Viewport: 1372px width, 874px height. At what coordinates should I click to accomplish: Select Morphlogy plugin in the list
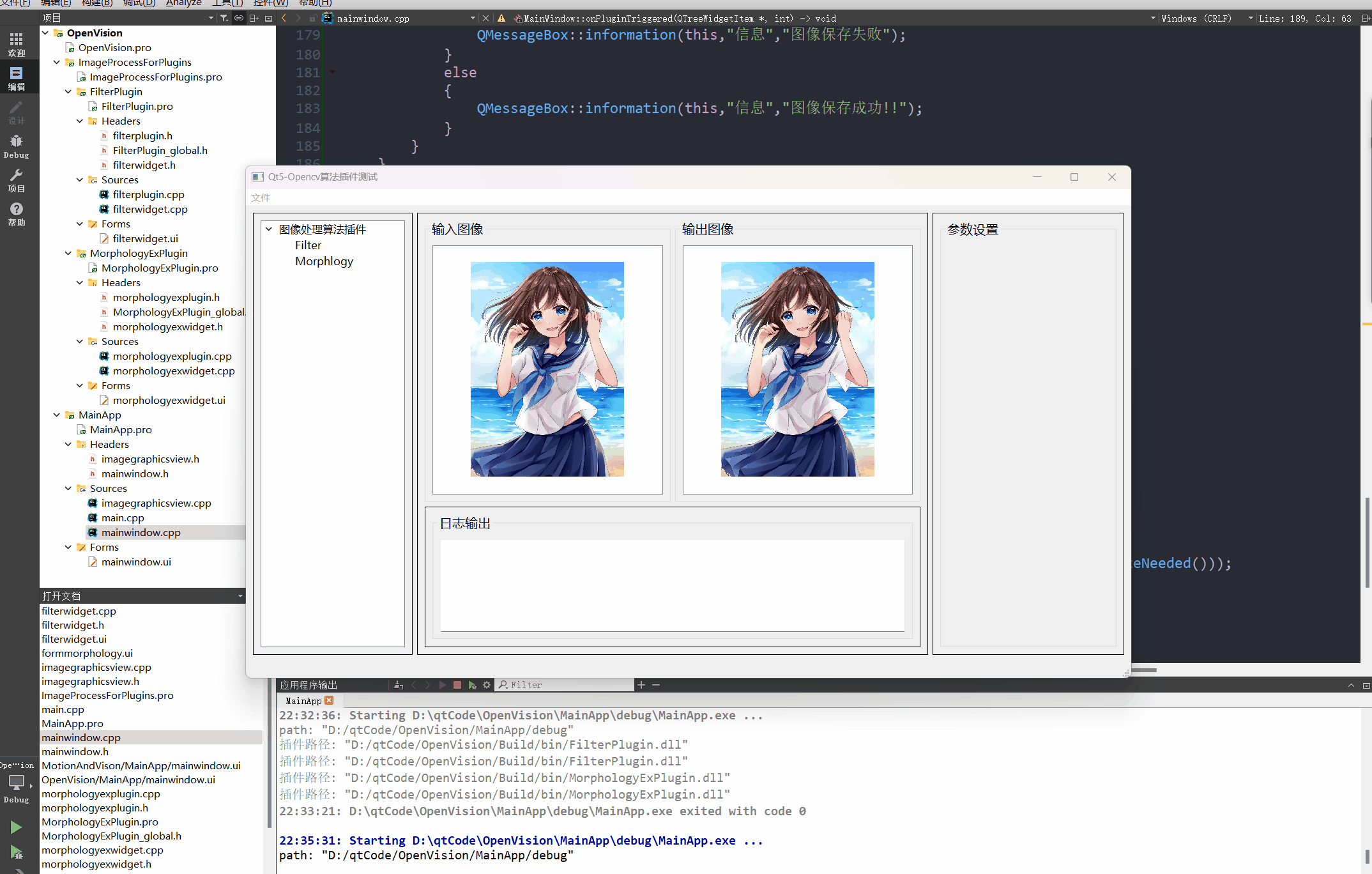(x=324, y=261)
